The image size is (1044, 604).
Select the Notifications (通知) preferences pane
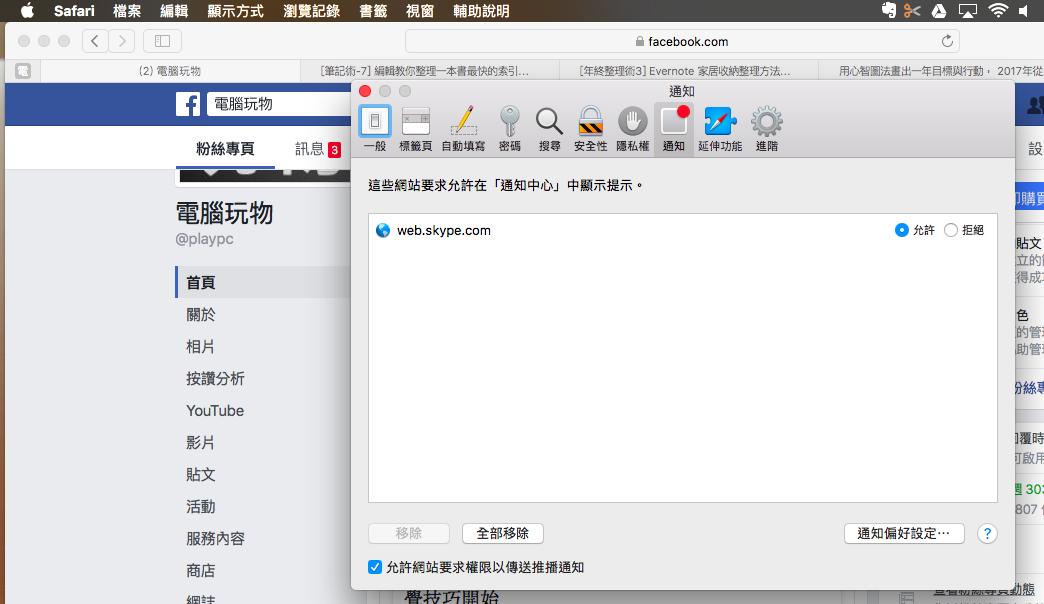click(674, 129)
